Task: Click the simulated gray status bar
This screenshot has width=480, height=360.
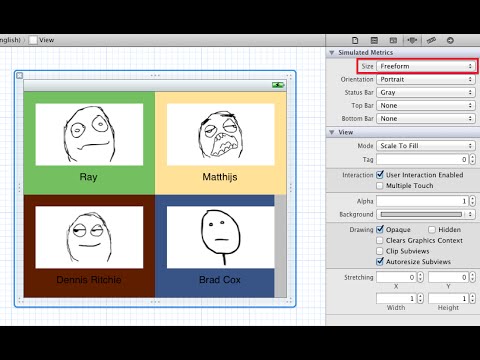Action: coord(155,86)
